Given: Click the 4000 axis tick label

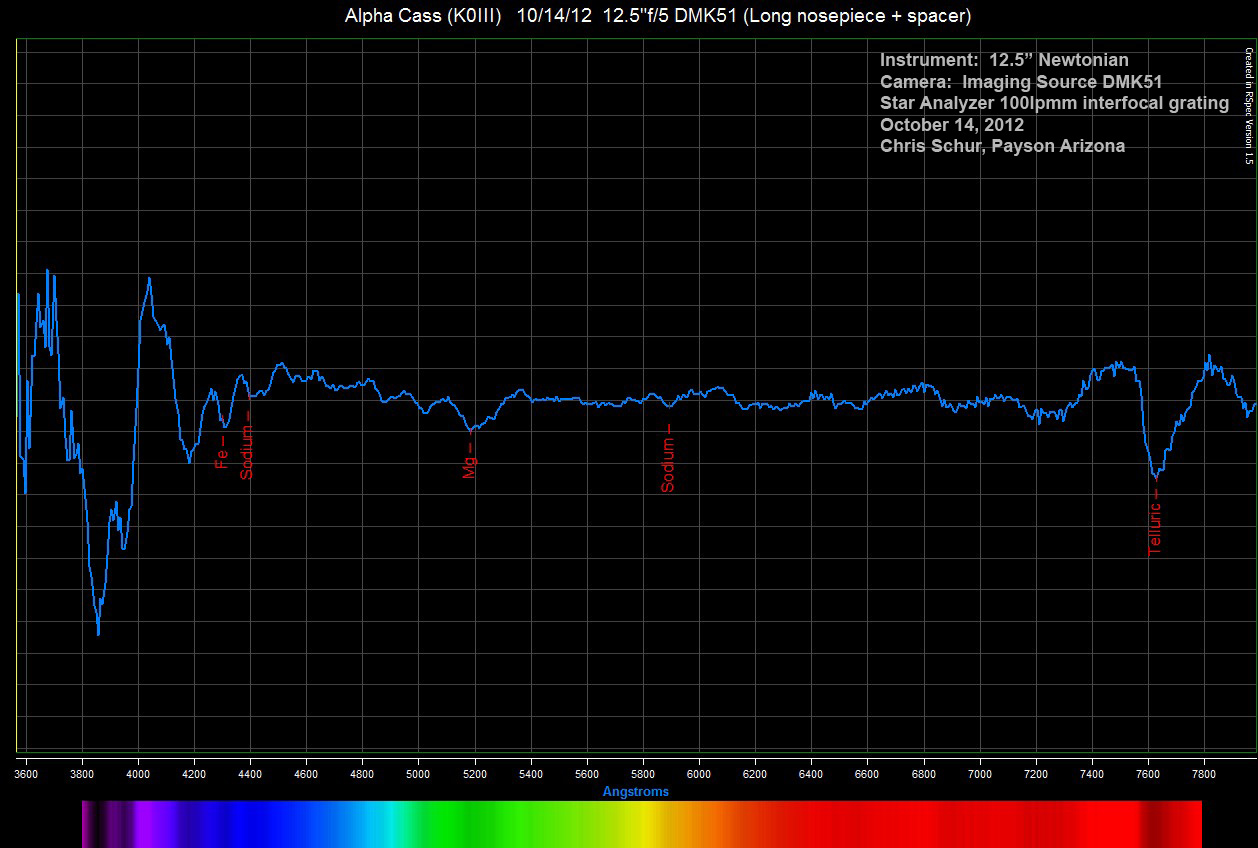Looking at the screenshot, I should [138, 773].
